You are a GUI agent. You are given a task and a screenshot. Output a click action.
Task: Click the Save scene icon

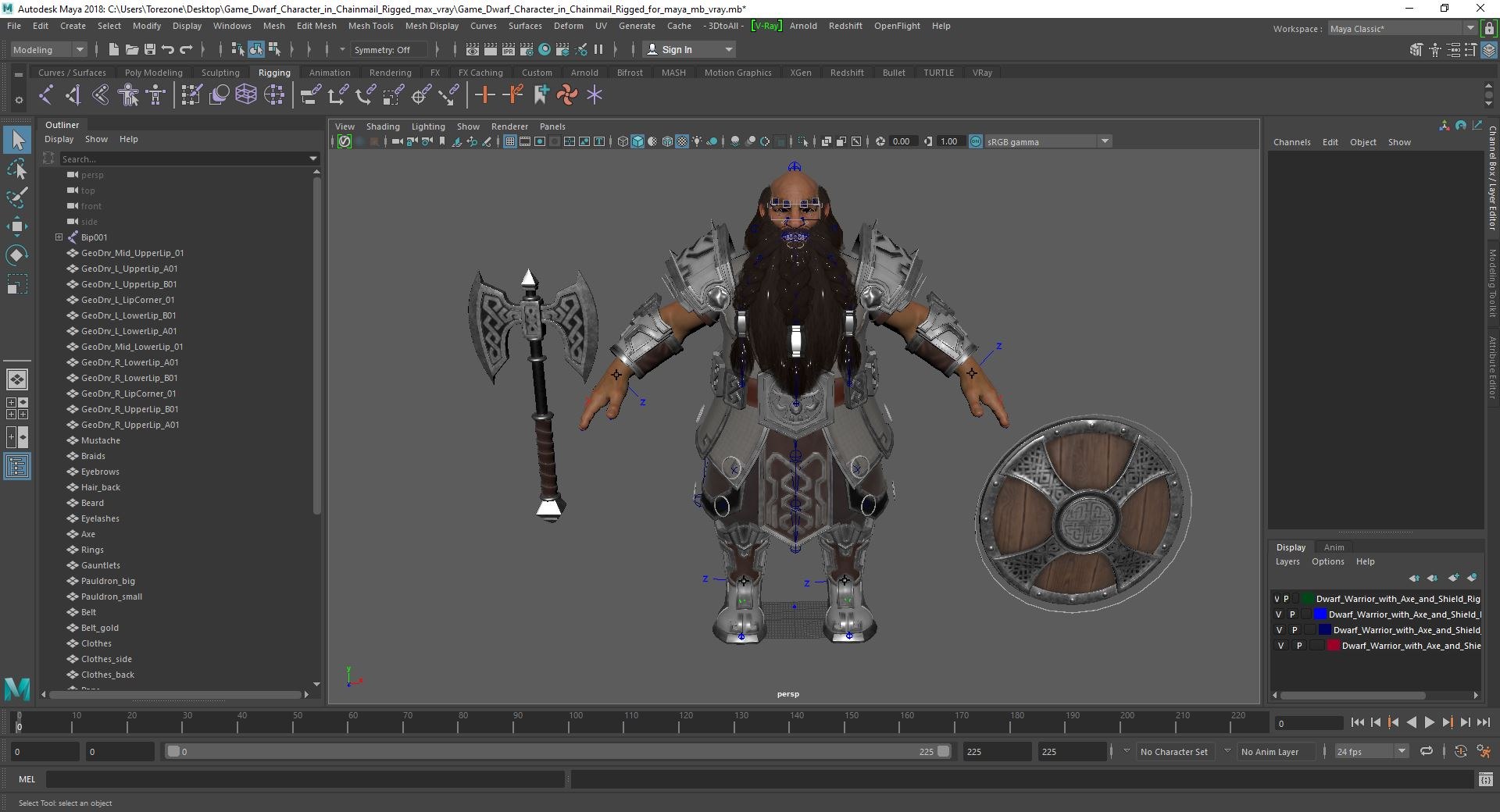point(150,49)
